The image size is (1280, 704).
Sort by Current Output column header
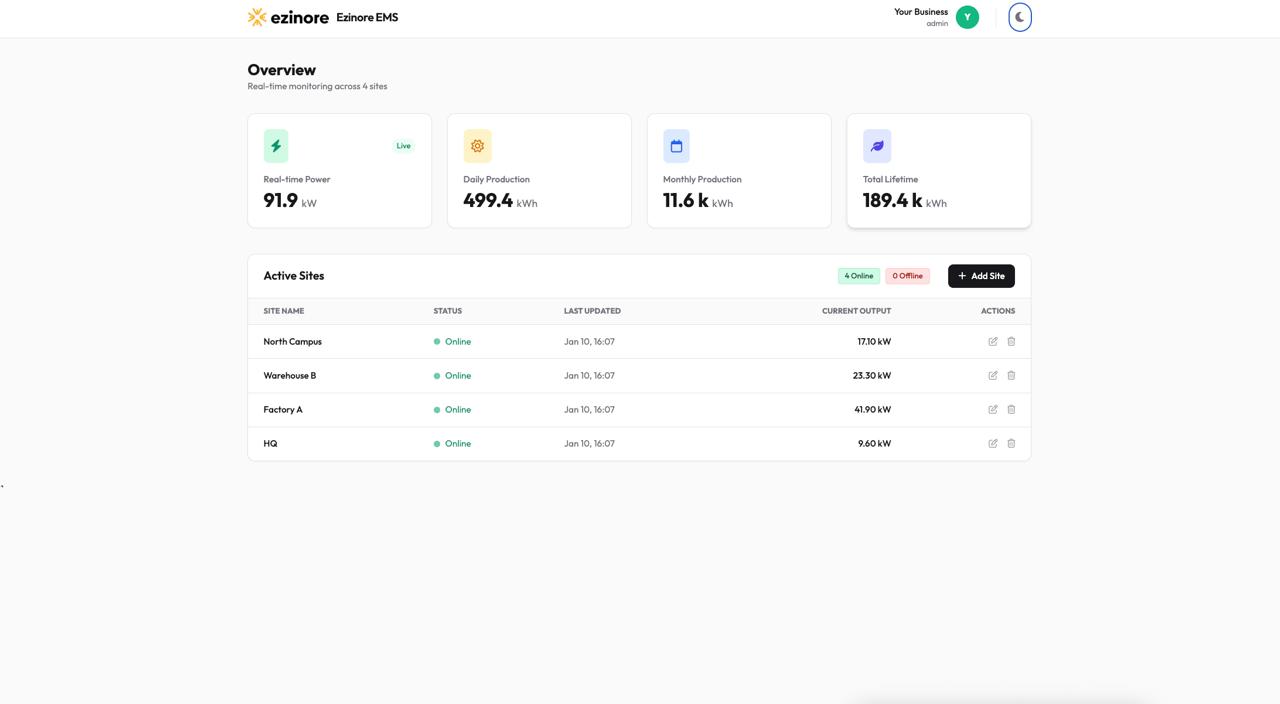[x=856, y=311]
